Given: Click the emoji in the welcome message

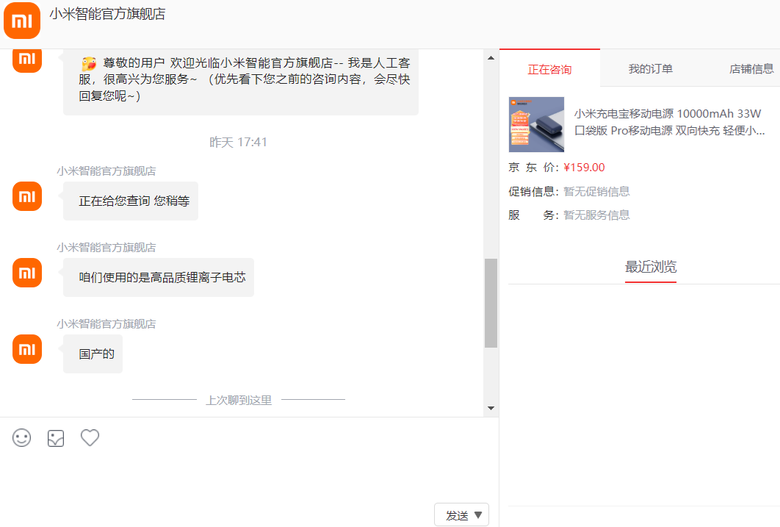Looking at the screenshot, I should [x=89, y=64].
